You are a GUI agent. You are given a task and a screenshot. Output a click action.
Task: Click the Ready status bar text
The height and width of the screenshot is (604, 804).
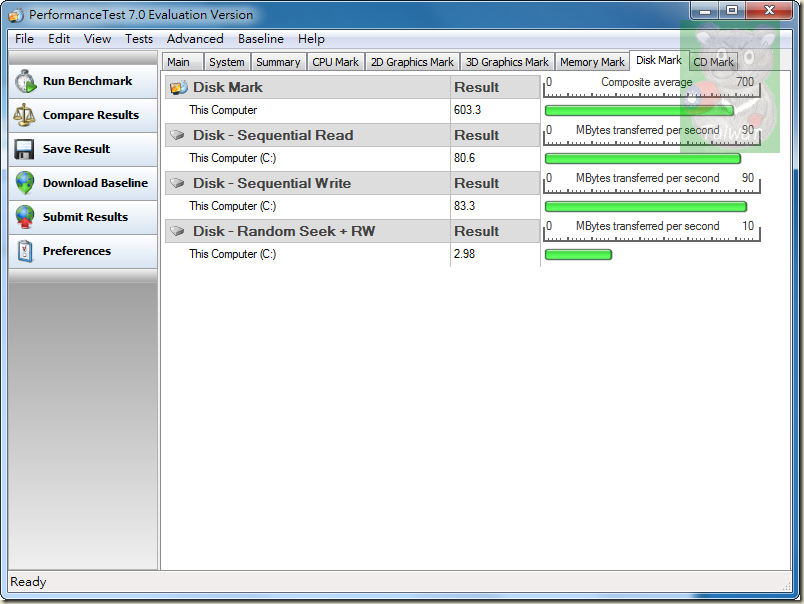28,582
